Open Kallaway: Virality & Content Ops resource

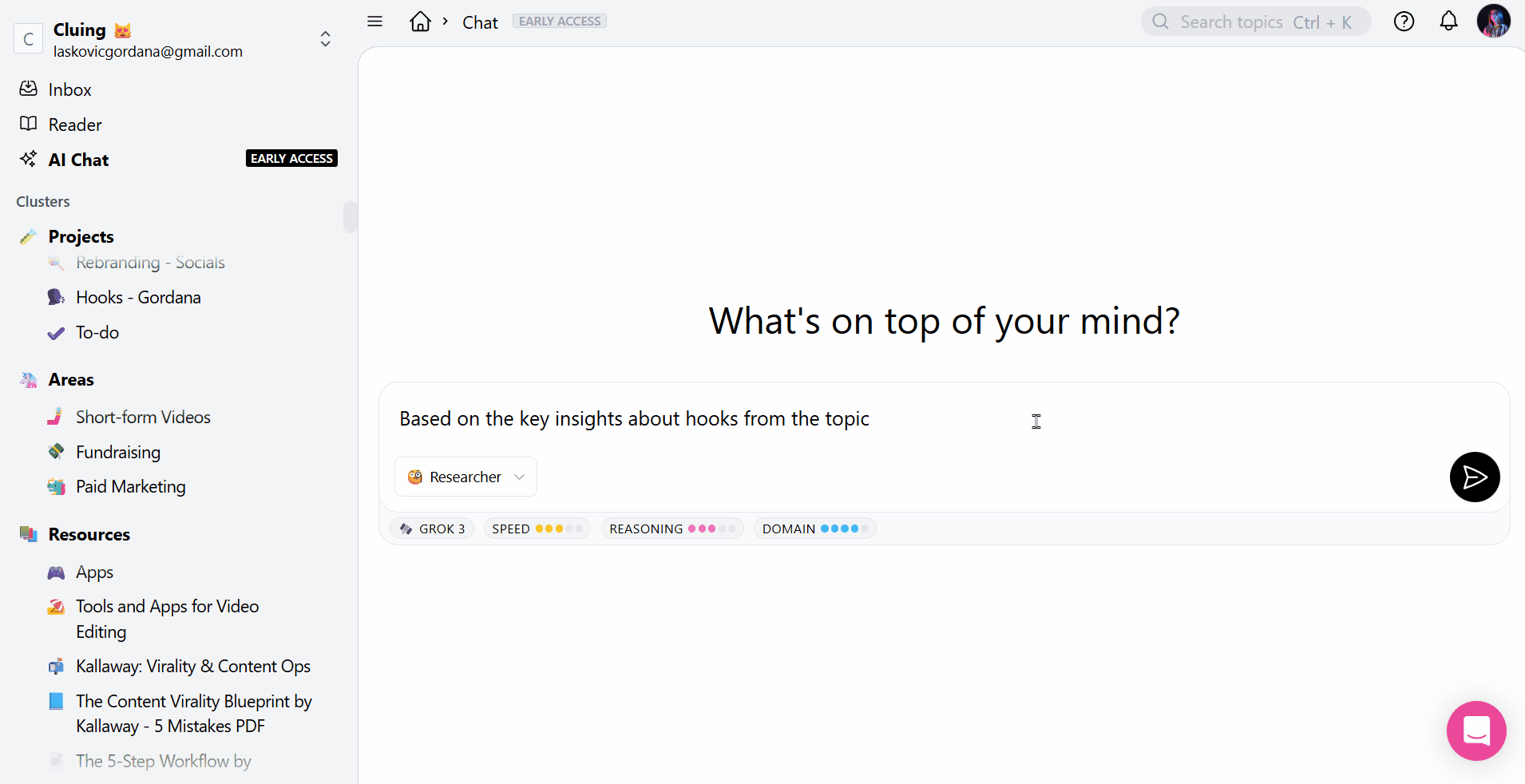click(192, 666)
